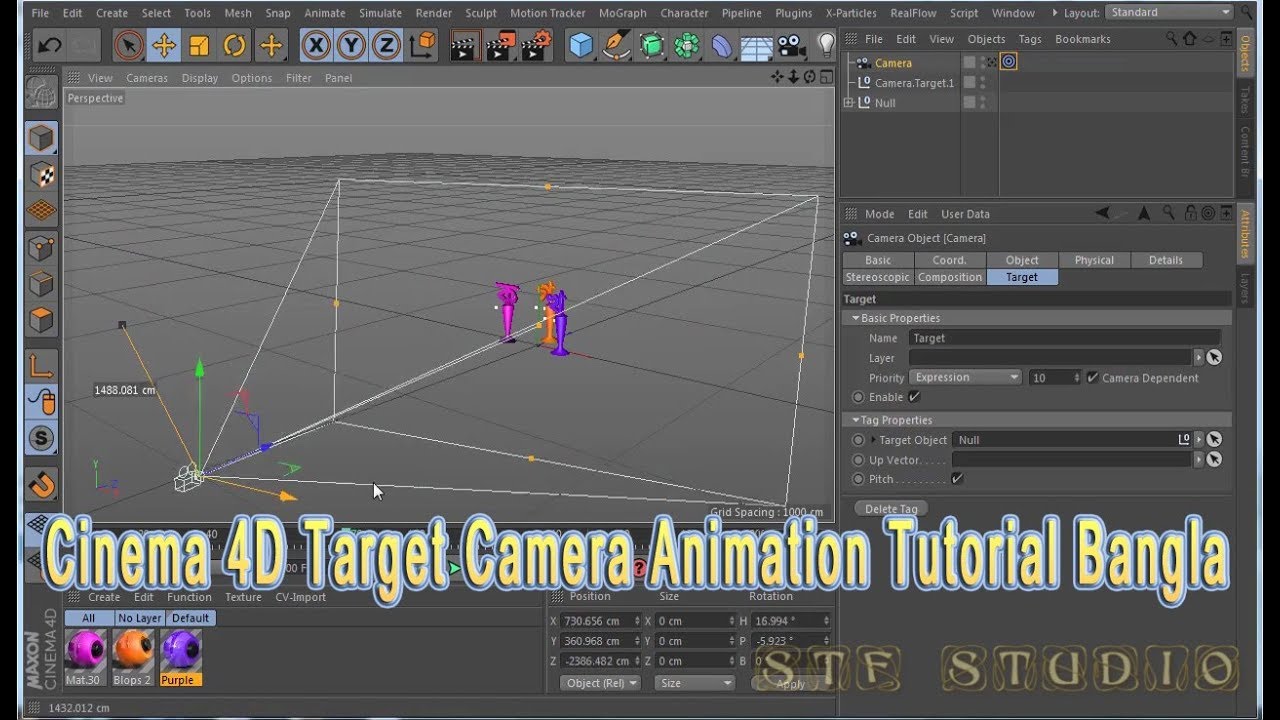
Task: Click Render to Picture Viewer icon
Action: pos(500,45)
